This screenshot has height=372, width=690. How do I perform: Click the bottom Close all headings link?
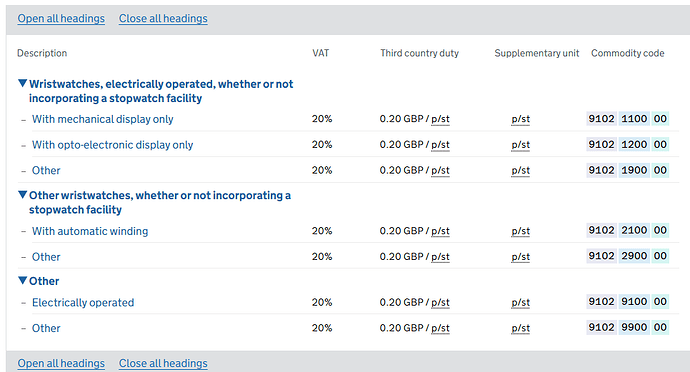[x=163, y=363]
